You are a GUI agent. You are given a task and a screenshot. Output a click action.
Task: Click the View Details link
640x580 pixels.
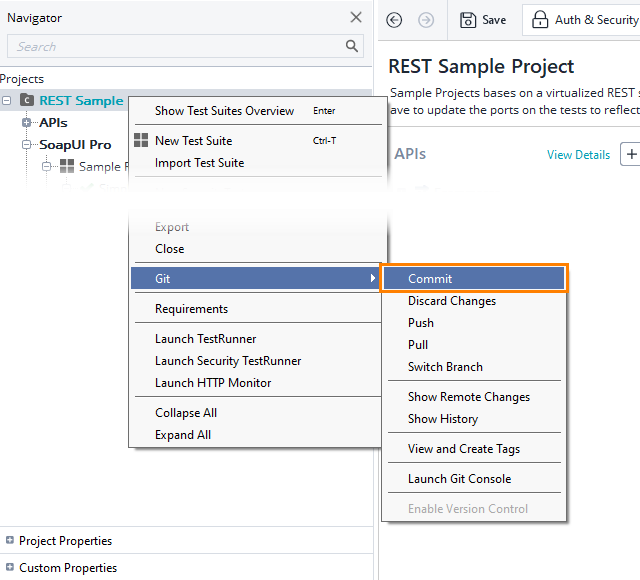point(578,155)
